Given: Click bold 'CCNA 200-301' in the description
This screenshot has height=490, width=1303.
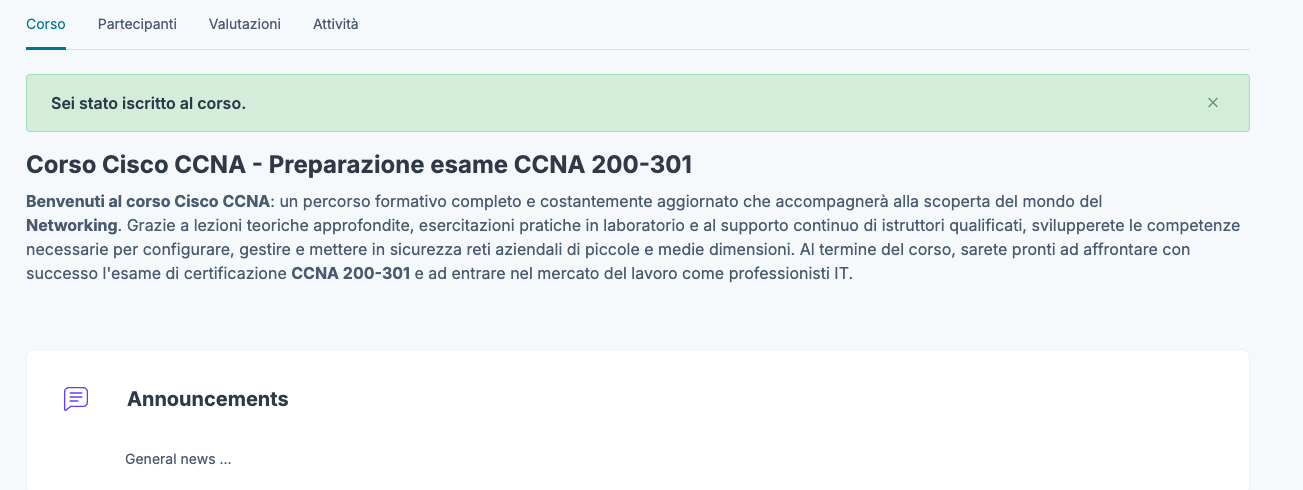Looking at the screenshot, I should (x=350, y=273).
